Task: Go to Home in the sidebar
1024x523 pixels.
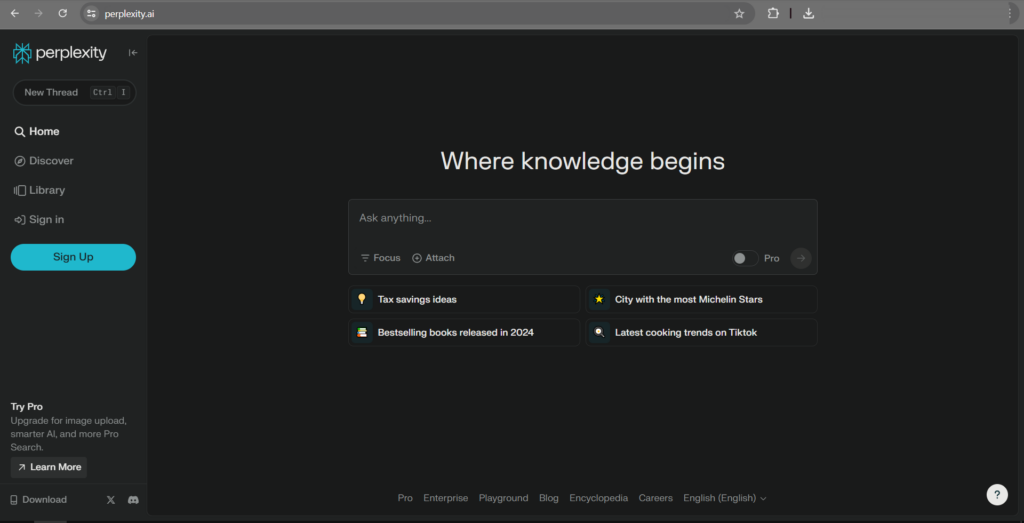Action: click(x=37, y=131)
